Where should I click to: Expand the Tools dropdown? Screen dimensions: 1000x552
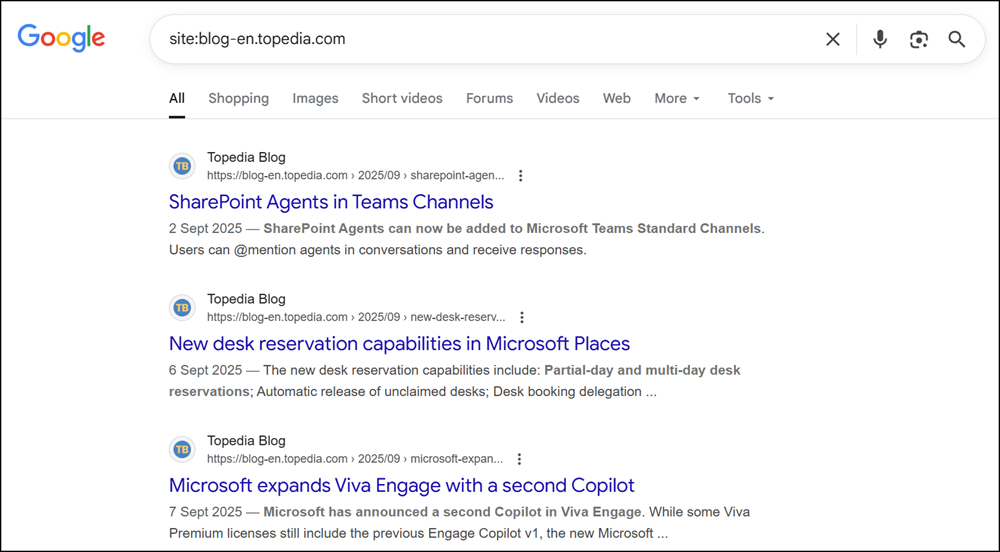[x=750, y=98]
